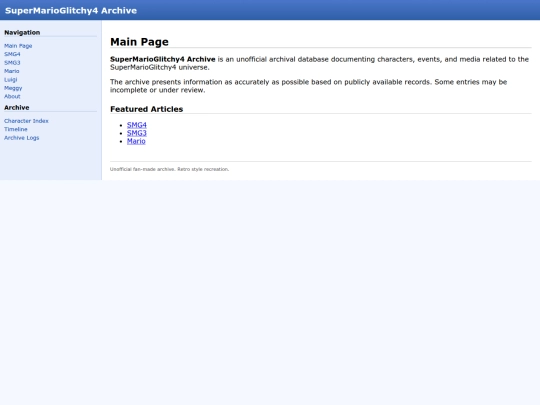Open the About link in sidebar

[x=12, y=96]
